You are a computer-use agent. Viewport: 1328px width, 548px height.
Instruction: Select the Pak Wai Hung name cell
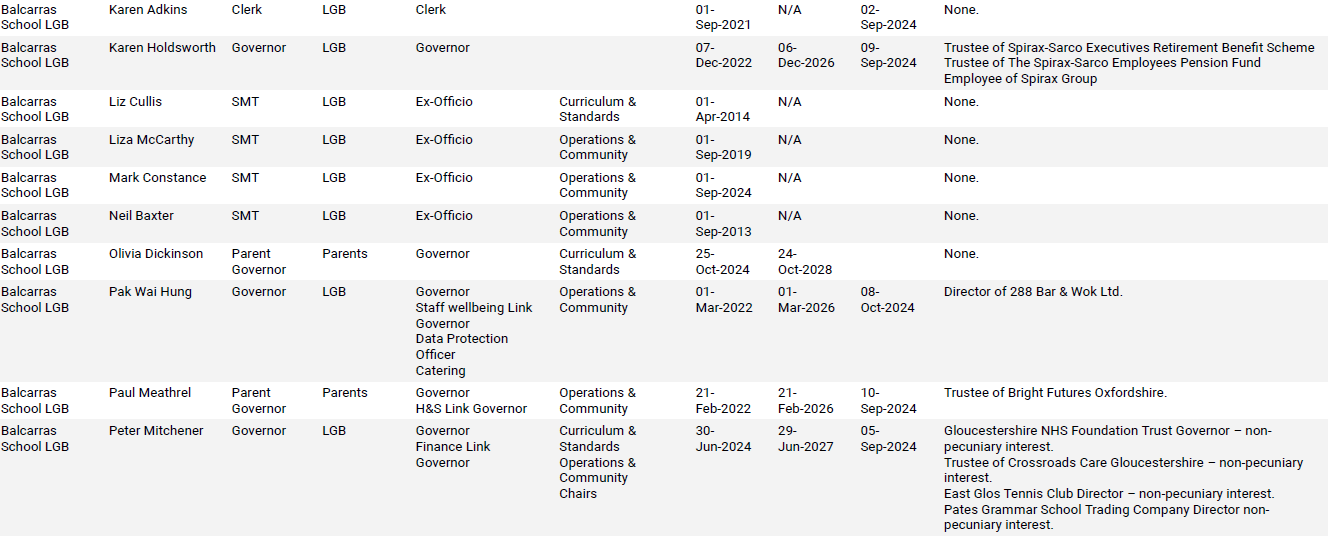[x=150, y=292]
